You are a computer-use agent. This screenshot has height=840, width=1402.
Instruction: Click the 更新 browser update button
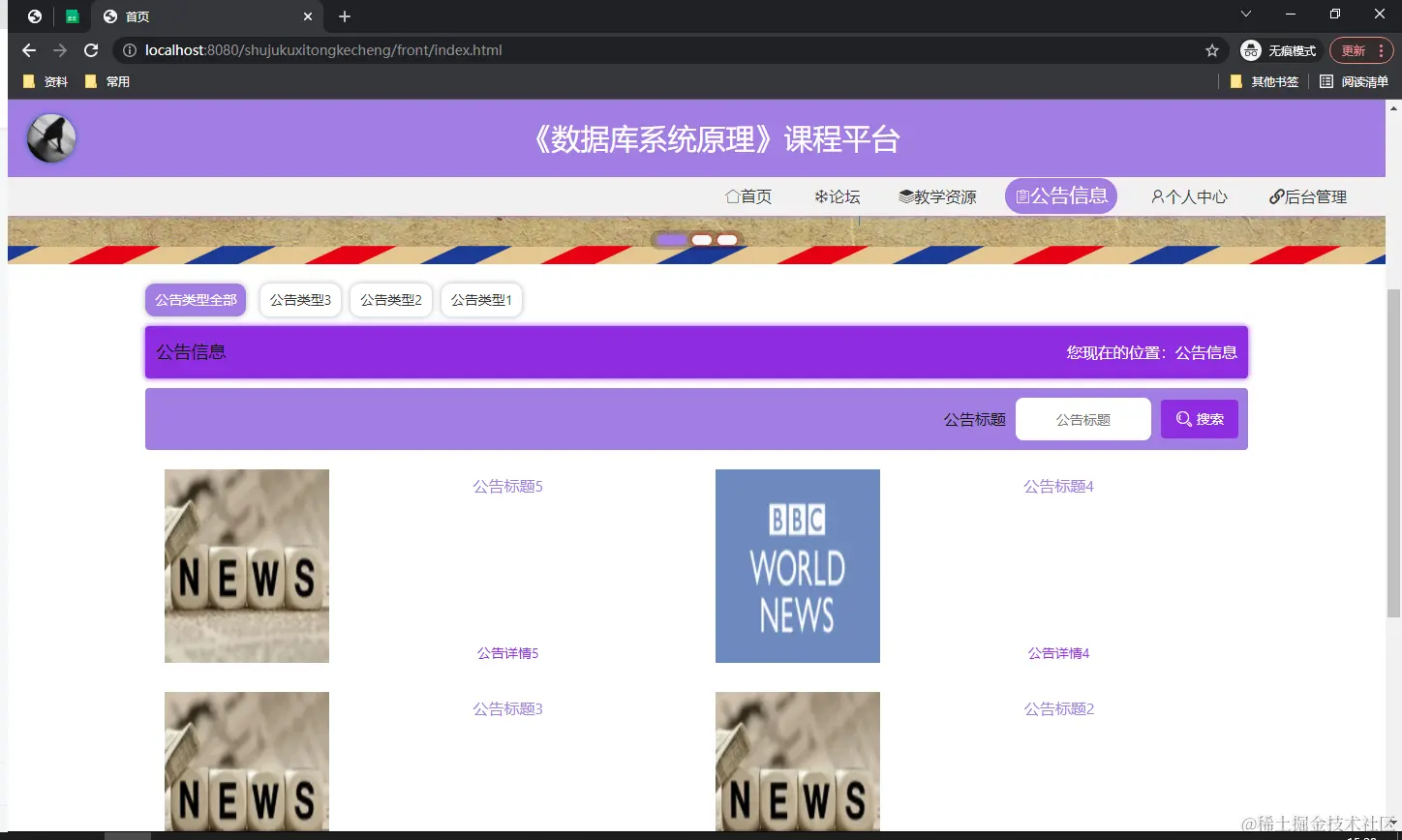(x=1354, y=50)
